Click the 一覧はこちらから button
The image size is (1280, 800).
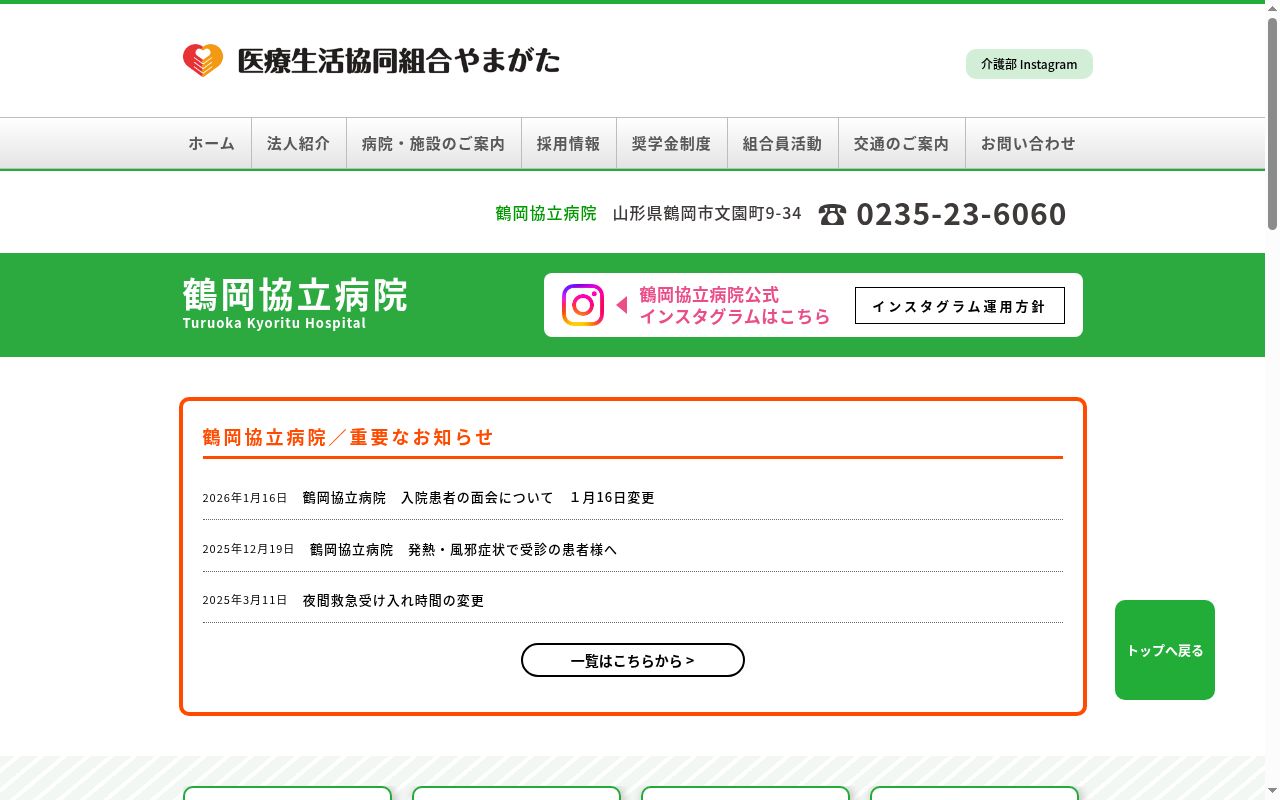(x=633, y=660)
